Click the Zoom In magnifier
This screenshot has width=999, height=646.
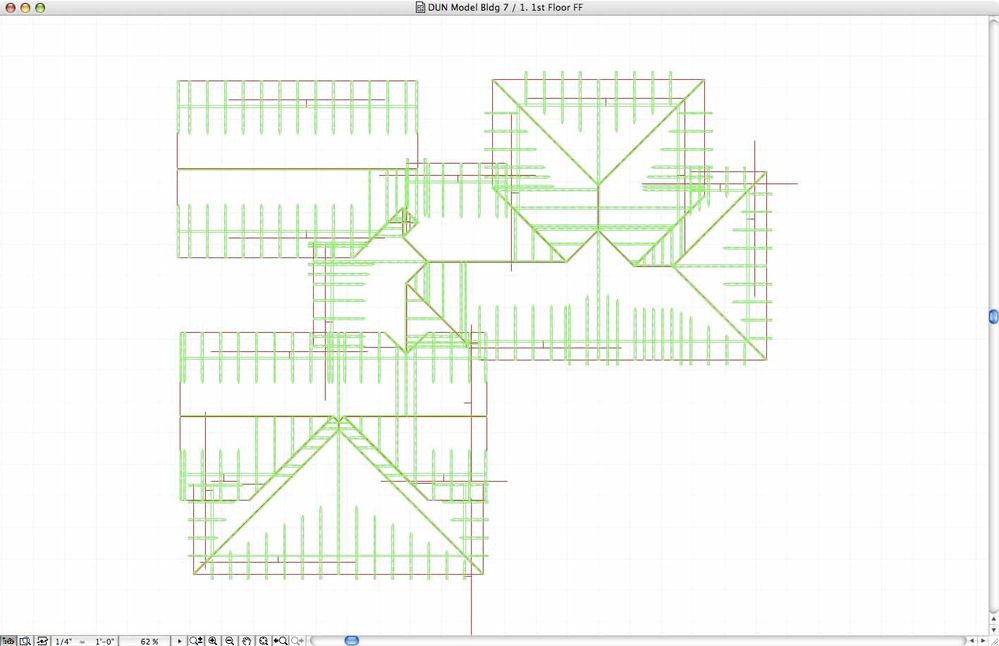[x=213, y=641]
